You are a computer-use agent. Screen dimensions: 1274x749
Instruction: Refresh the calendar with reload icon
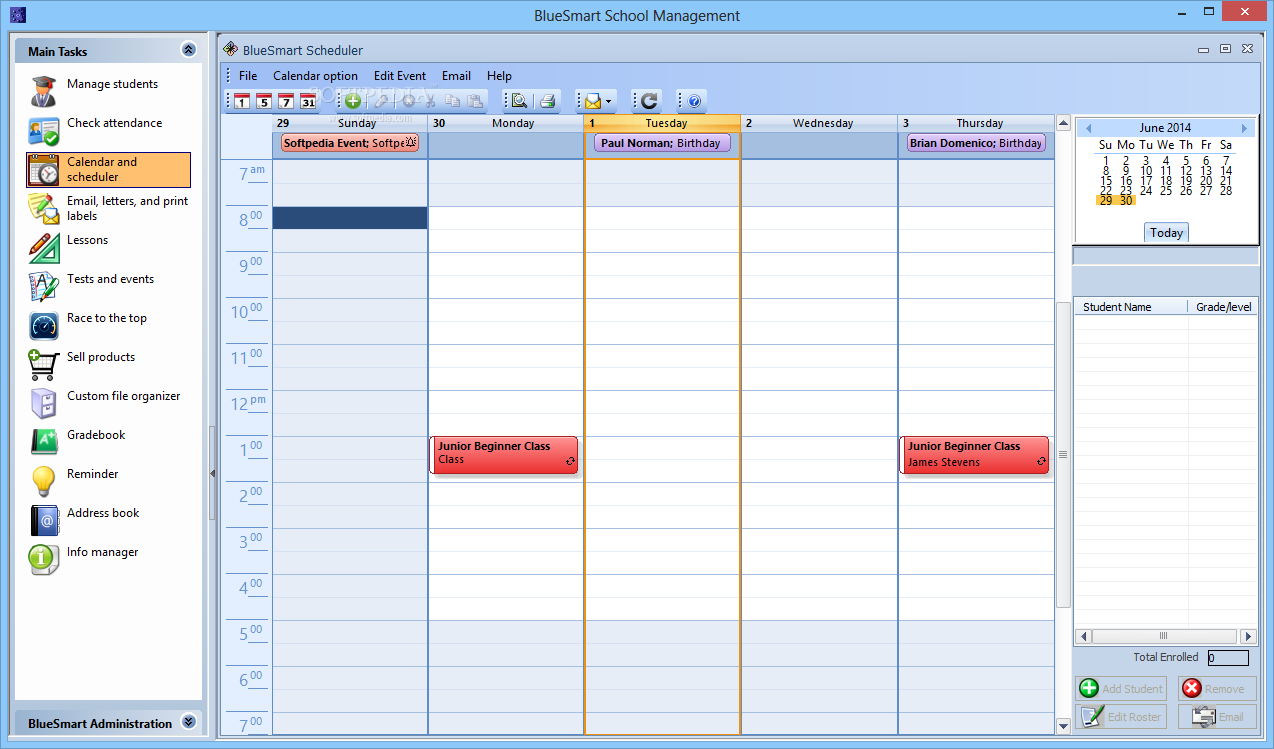click(x=649, y=101)
